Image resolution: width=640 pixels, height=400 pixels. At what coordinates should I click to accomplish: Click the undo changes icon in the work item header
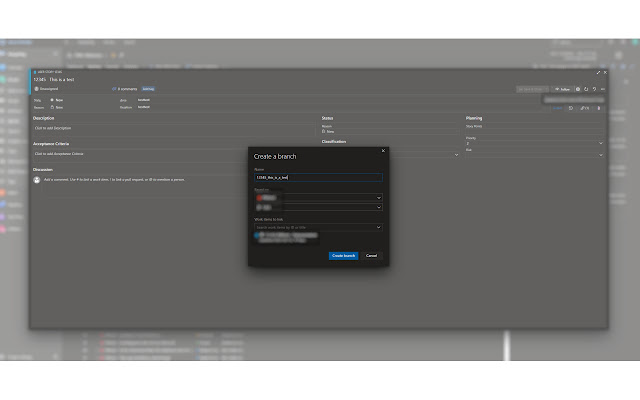[594, 89]
